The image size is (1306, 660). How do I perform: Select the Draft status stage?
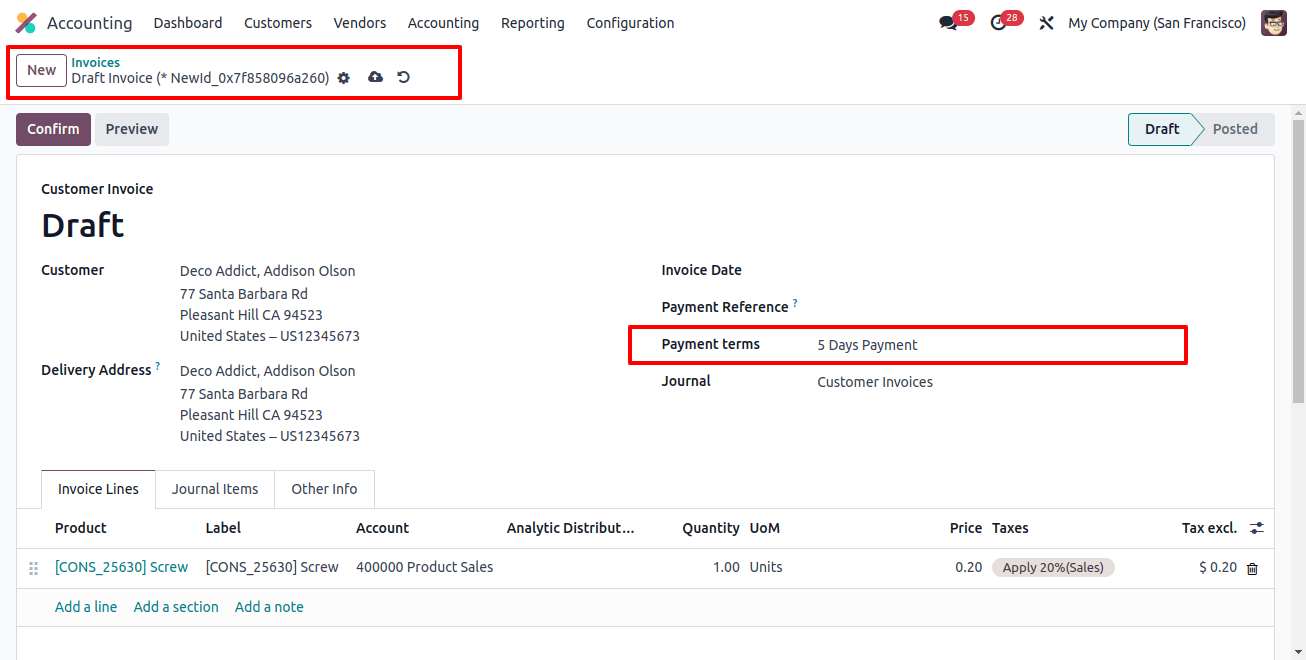(x=1161, y=129)
